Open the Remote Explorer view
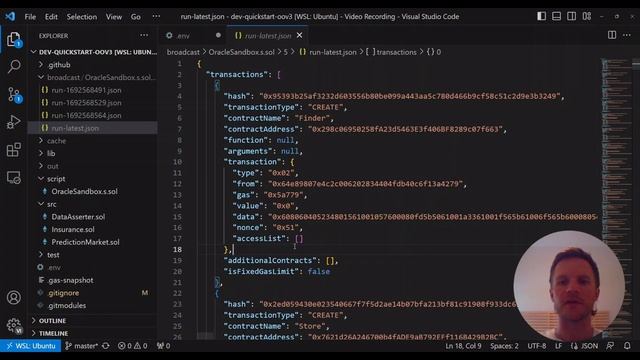Screen dimensions: 640x360 [x=13, y=178]
